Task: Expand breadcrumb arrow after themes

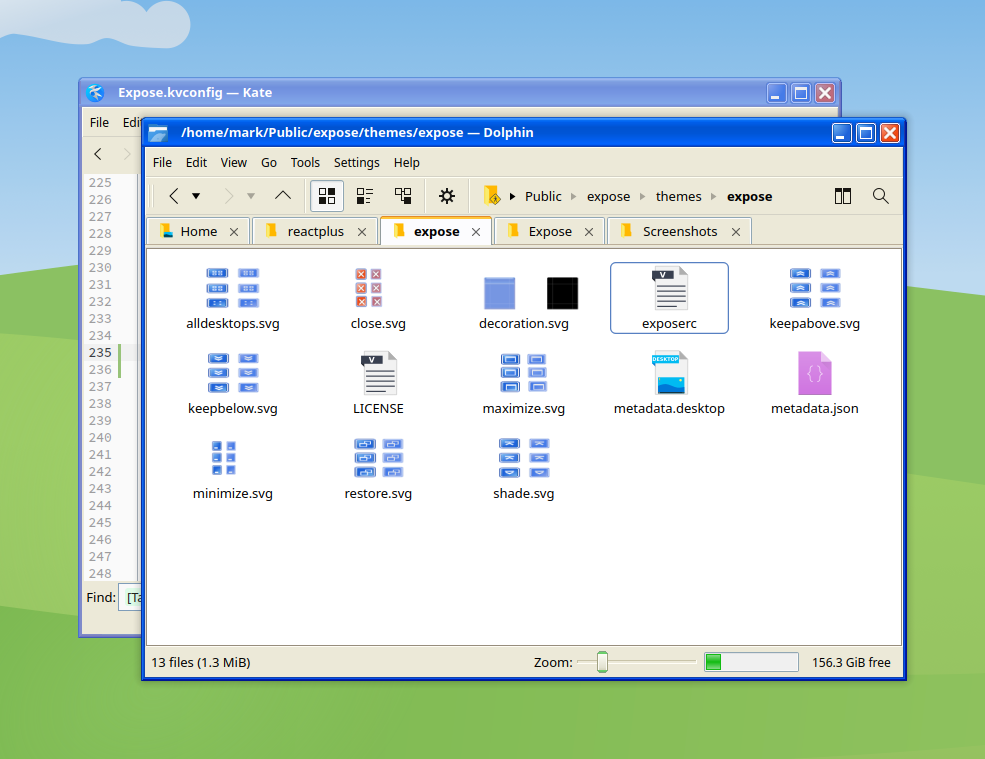Action: 714,197
